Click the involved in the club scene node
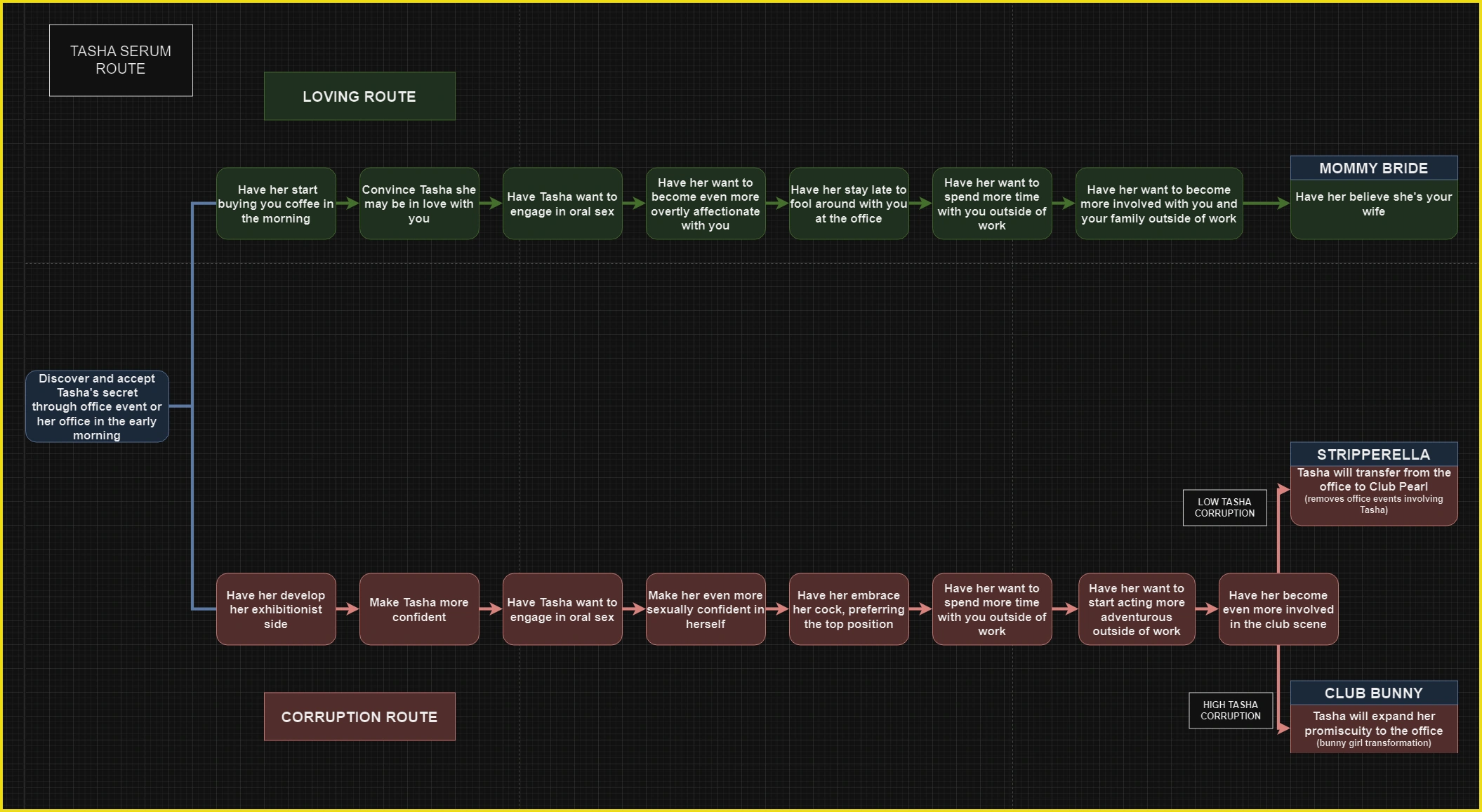The width and height of the screenshot is (1482, 812). tap(1278, 609)
